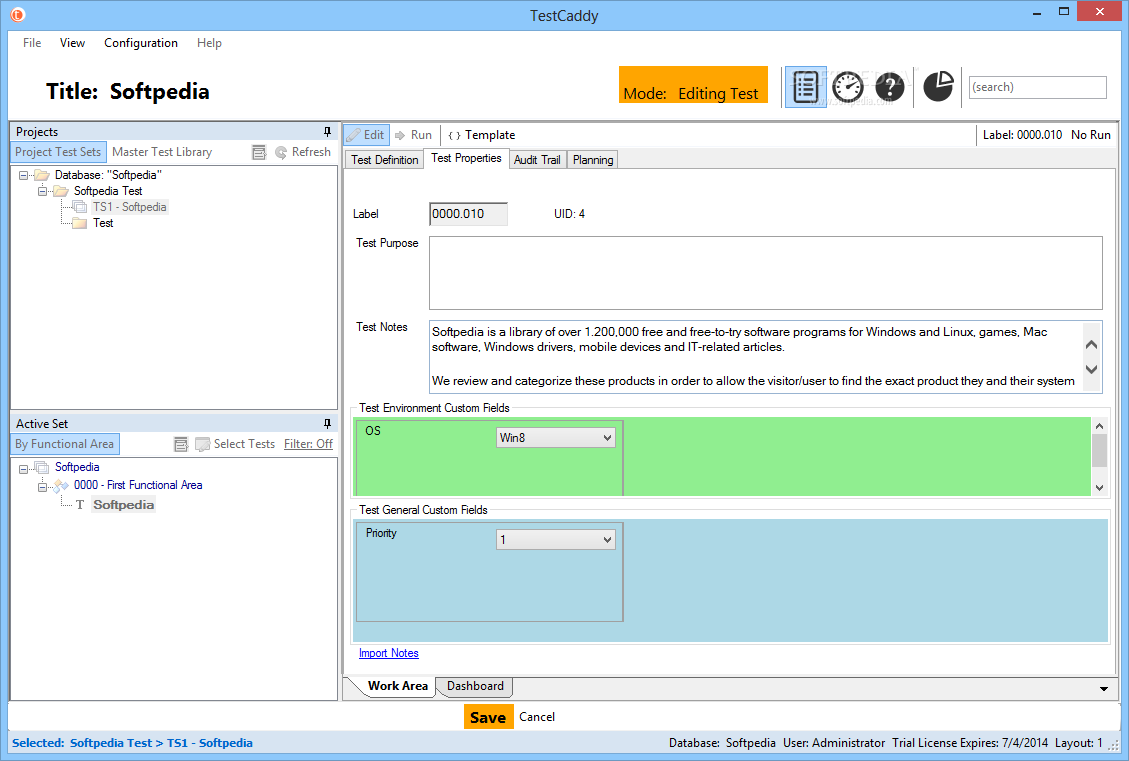The height and width of the screenshot is (761, 1129).
Task: Select the Test folder label in Projects
Action: (x=103, y=223)
